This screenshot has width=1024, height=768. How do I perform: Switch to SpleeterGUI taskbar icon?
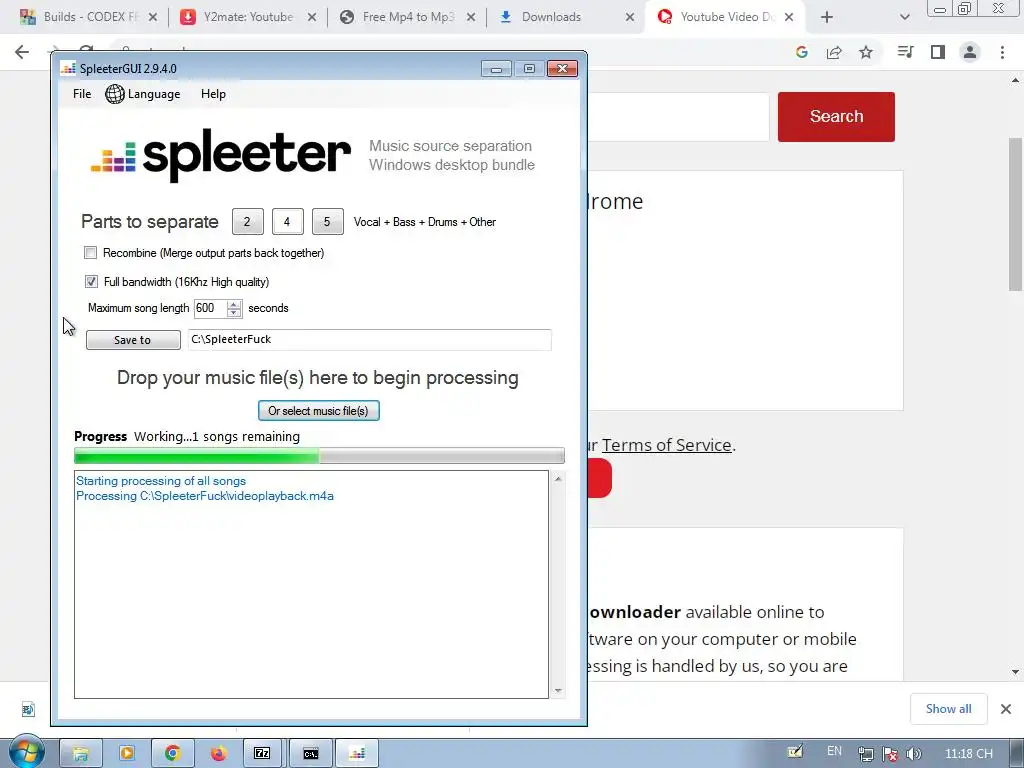pos(357,754)
